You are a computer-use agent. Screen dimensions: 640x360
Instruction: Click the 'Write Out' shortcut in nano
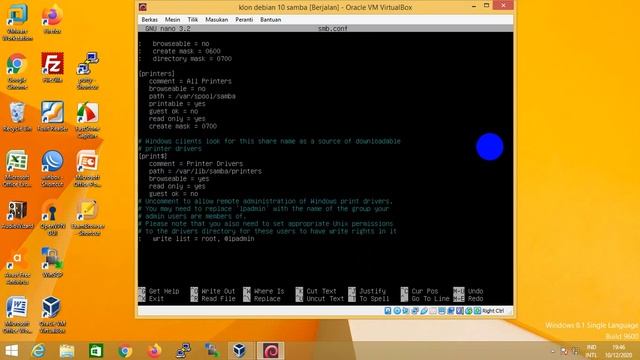(x=213, y=291)
